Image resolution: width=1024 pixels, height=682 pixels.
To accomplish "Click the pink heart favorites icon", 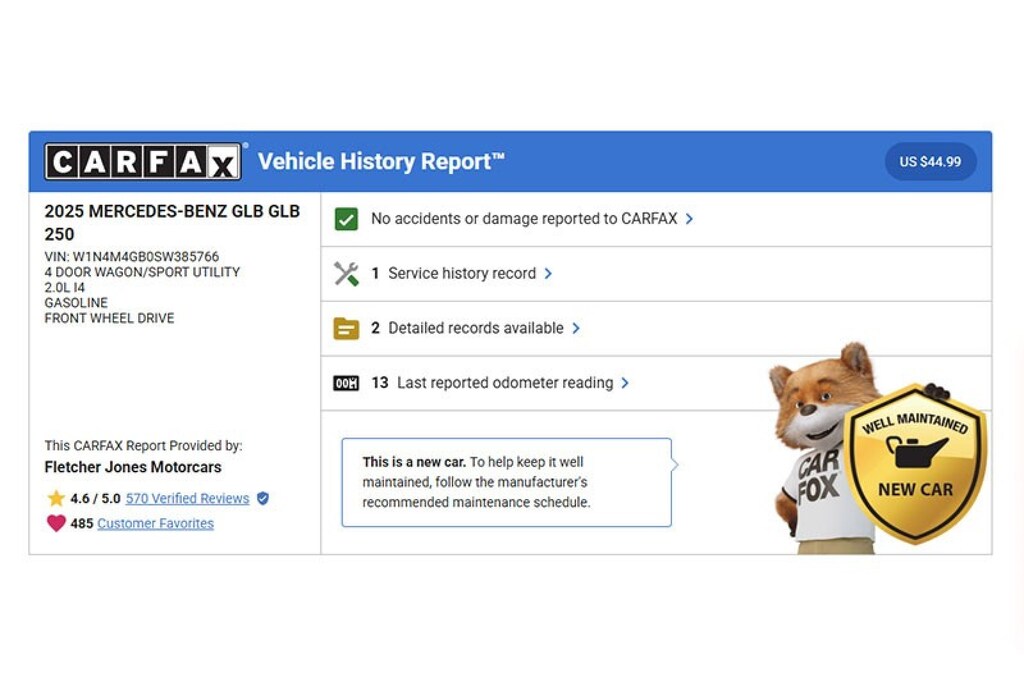I will (56, 523).
